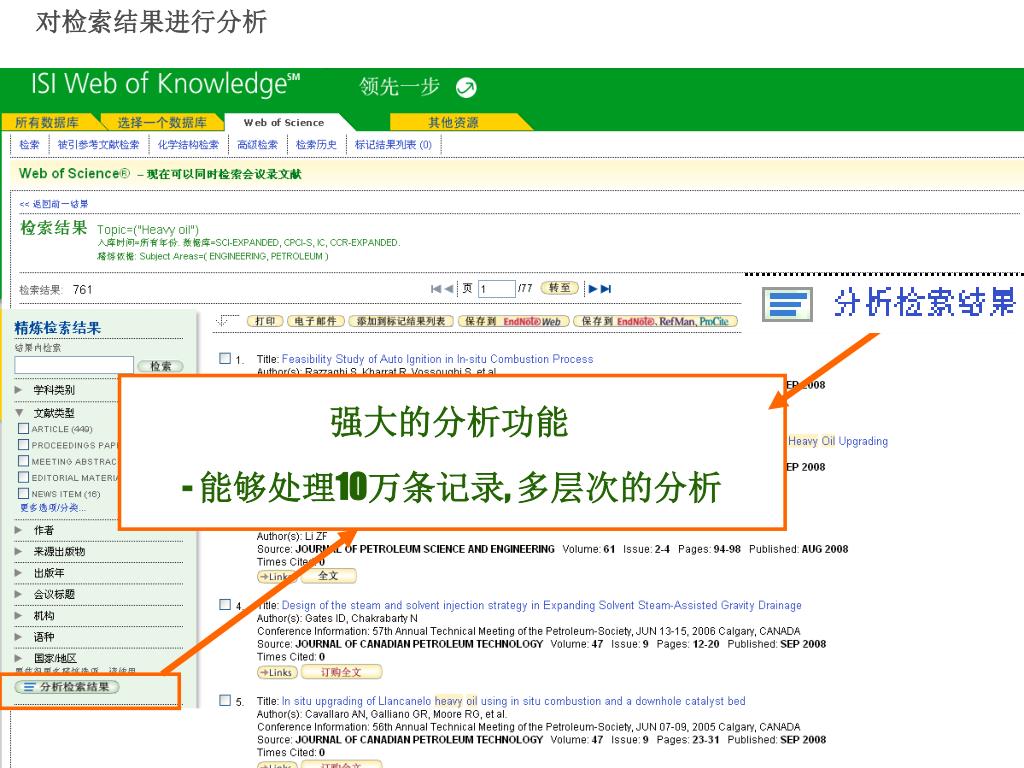Open 检索历史 menu item
1024x768 pixels.
tap(316, 145)
